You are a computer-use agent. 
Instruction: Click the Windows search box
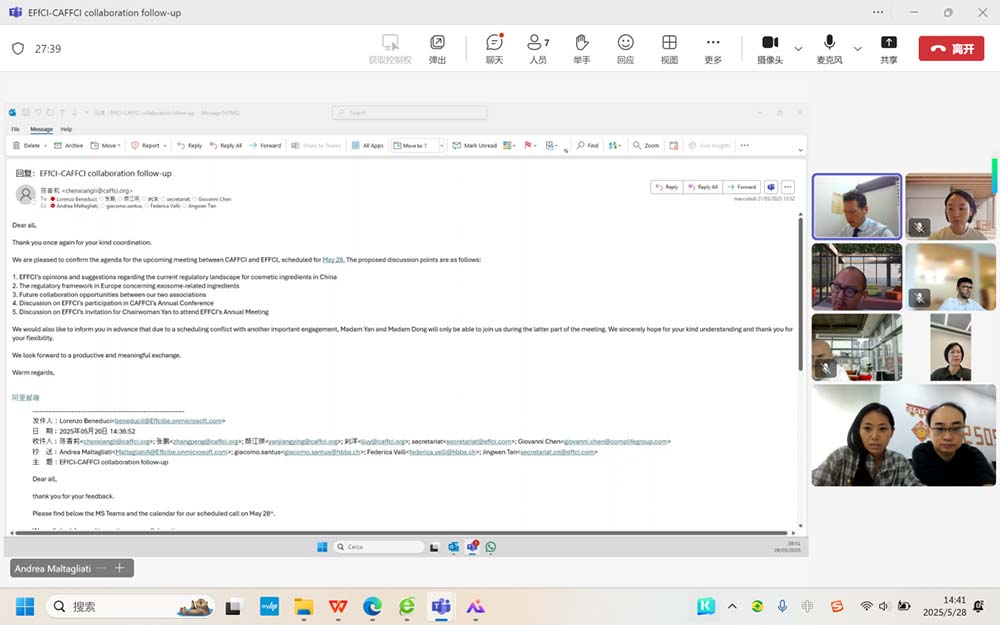130,606
